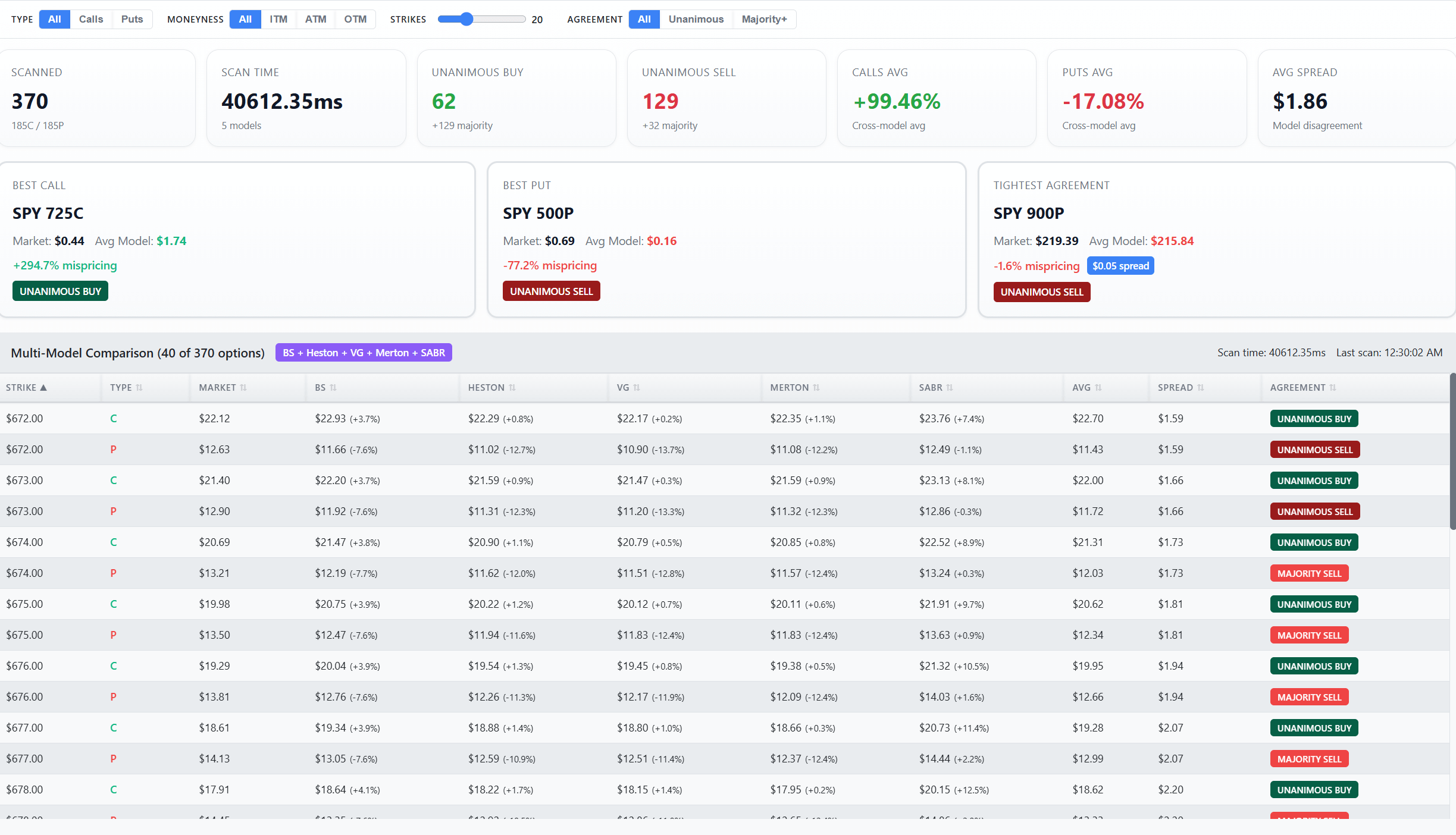1456x835 pixels.
Task: Click the MAJORITY SELL badge in the $676.00 put row
Action: click(1309, 697)
